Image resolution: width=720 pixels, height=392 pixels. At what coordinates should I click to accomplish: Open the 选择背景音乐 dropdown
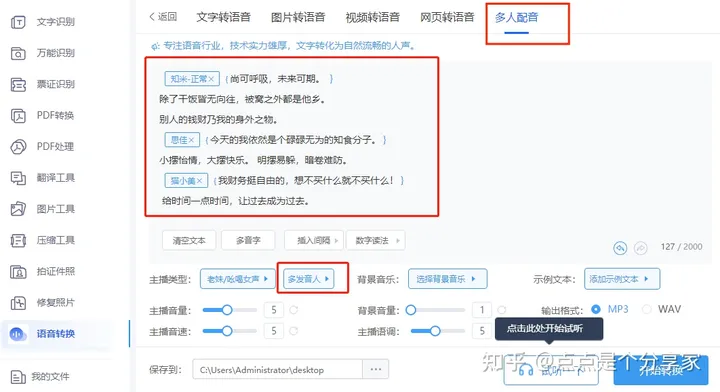click(x=447, y=279)
